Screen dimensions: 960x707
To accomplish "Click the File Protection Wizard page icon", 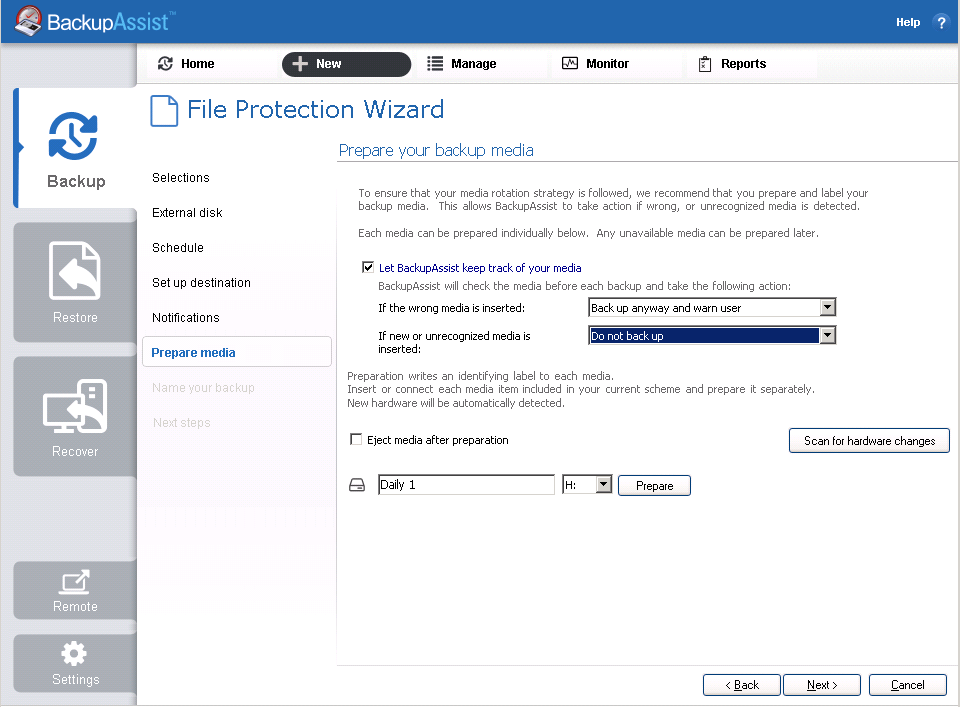I will point(164,111).
